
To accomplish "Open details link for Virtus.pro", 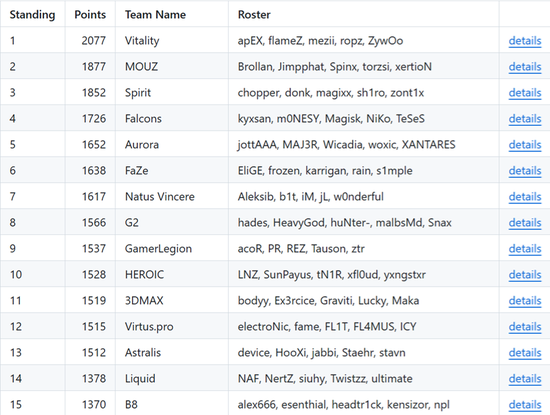I will click(x=525, y=327).
